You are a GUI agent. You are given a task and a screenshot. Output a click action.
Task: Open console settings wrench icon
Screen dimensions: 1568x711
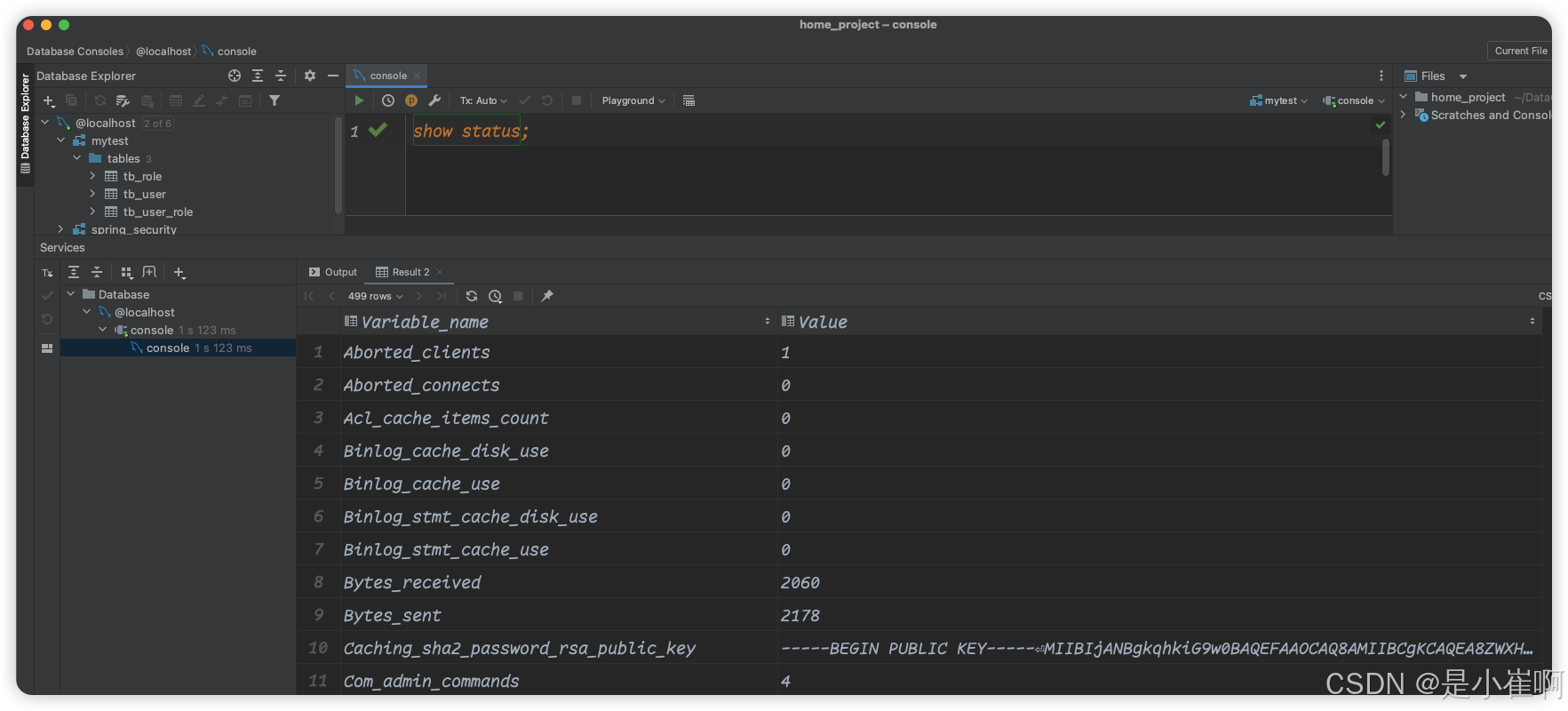pos(434,100)
